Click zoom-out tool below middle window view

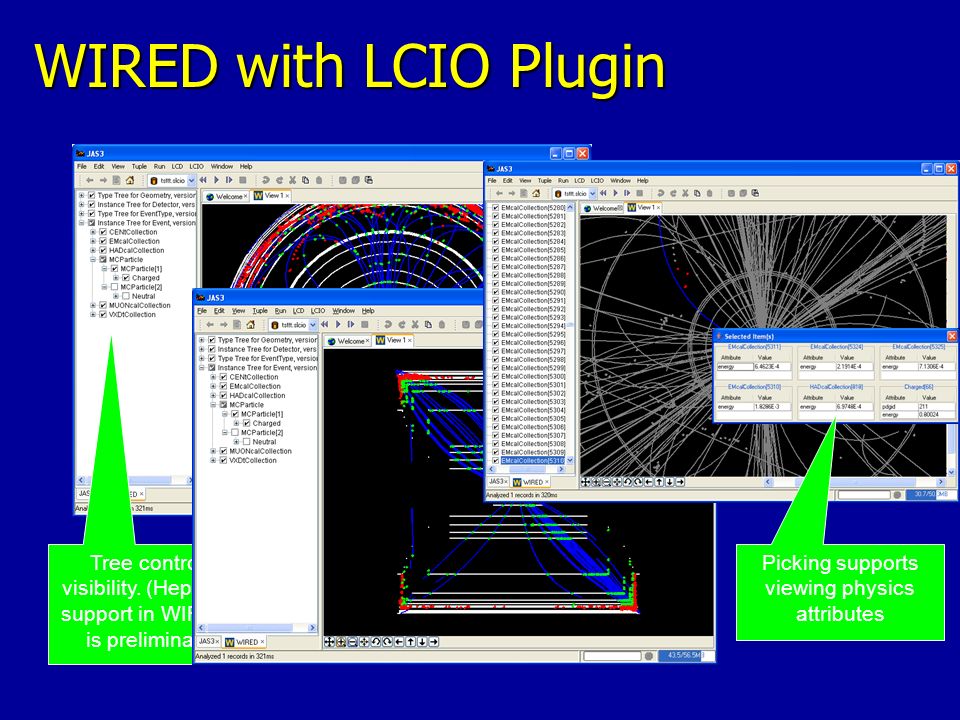coord(353,642)
